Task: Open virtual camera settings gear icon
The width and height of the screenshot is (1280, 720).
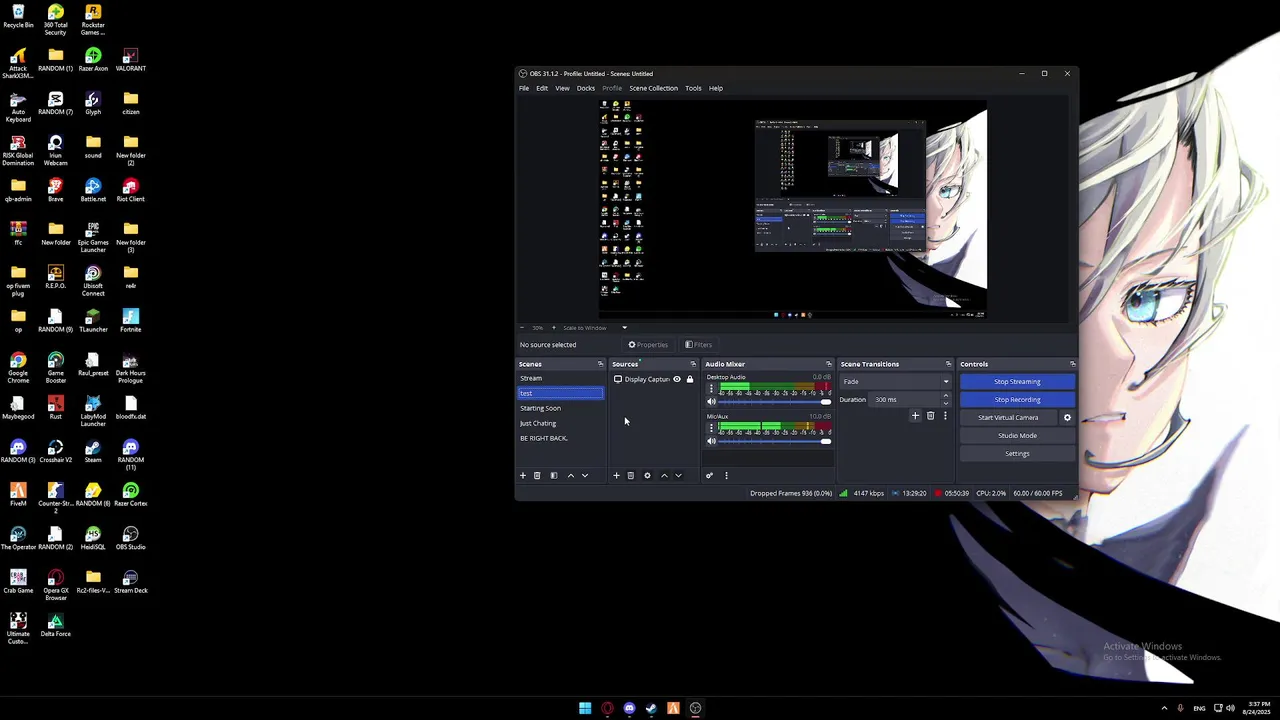Action: pos(1067,418)
